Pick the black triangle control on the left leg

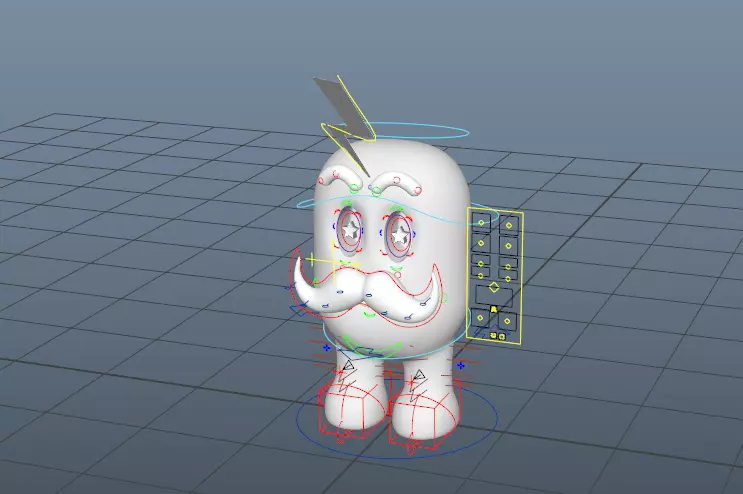pyautogui.click(x=349, y=365)
